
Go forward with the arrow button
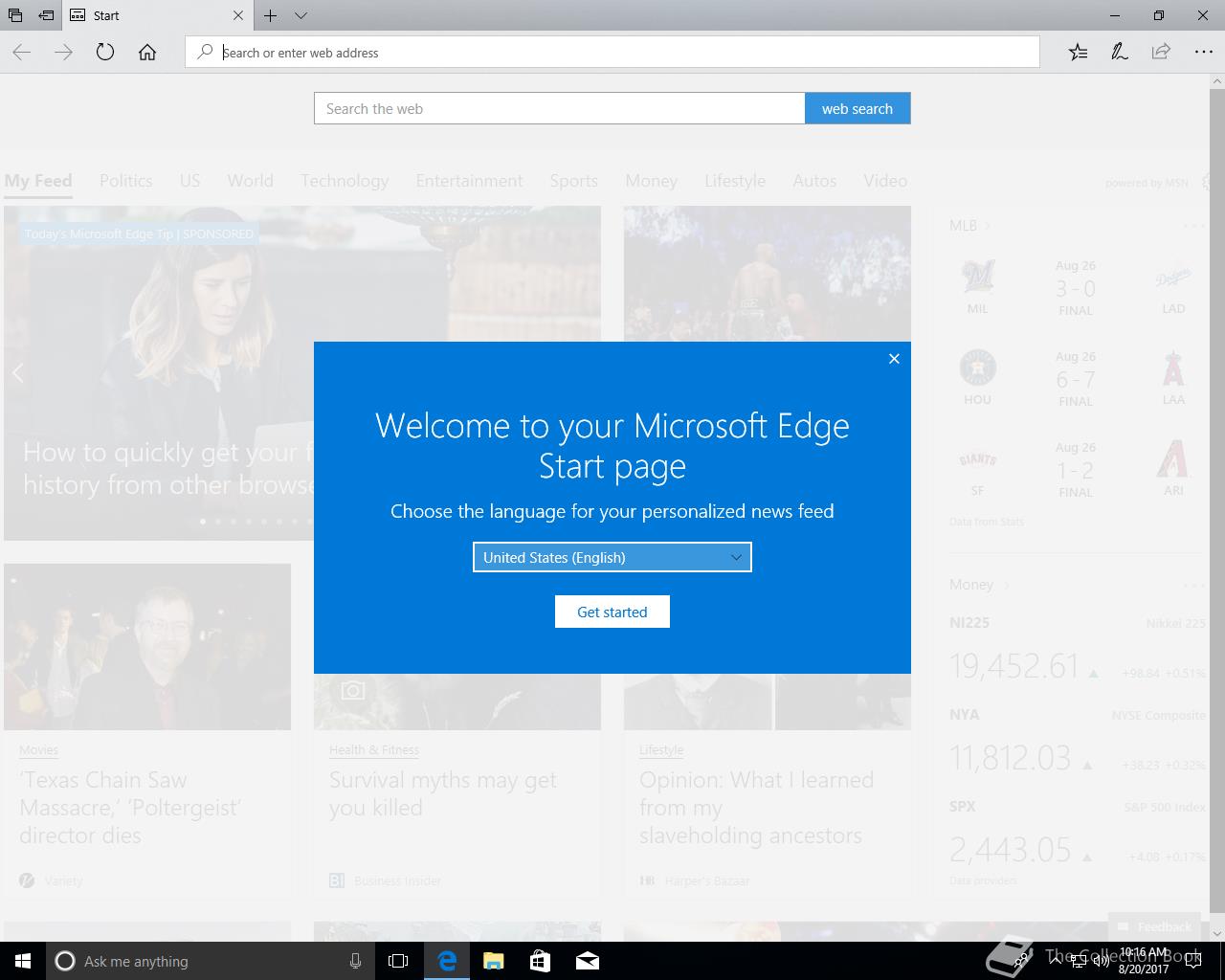click(64, 53)
